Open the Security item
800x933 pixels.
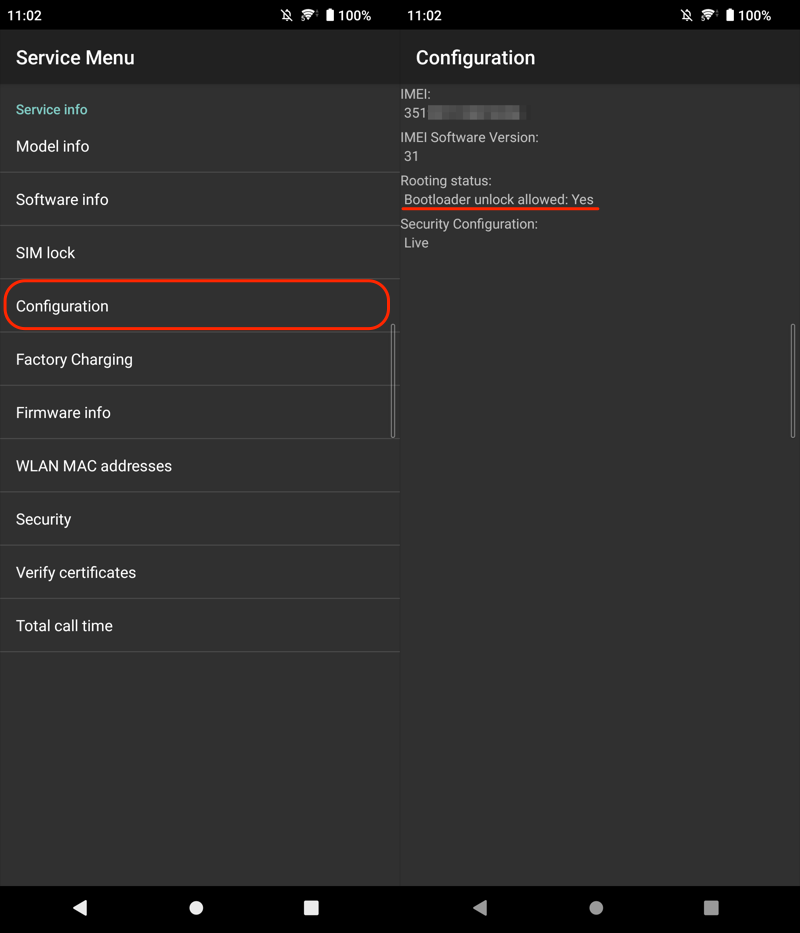[200, 519]
